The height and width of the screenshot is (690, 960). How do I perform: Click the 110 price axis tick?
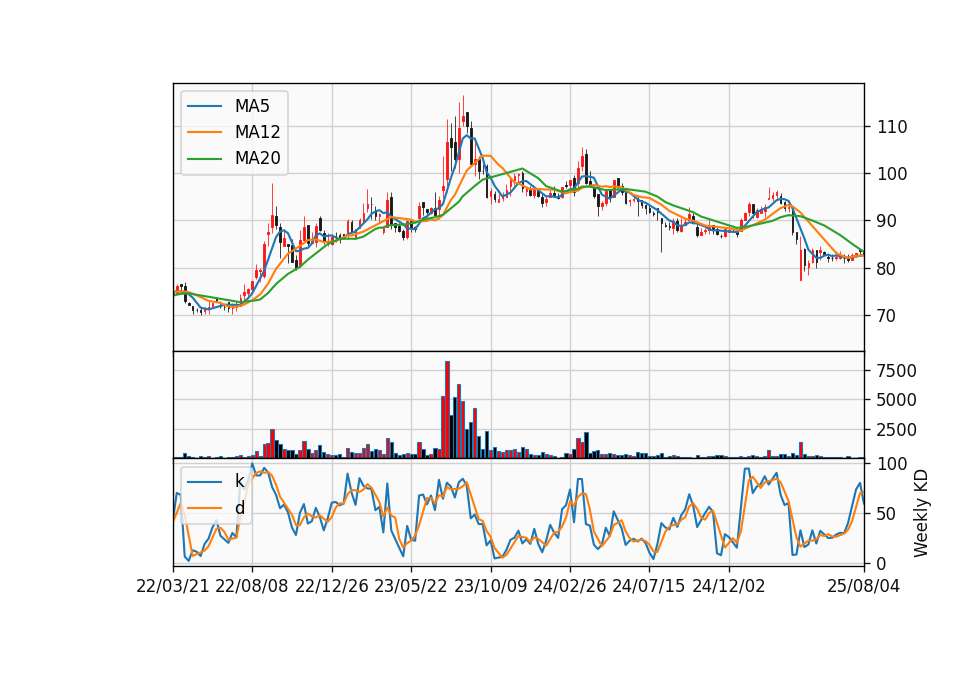tap(892, 127)
